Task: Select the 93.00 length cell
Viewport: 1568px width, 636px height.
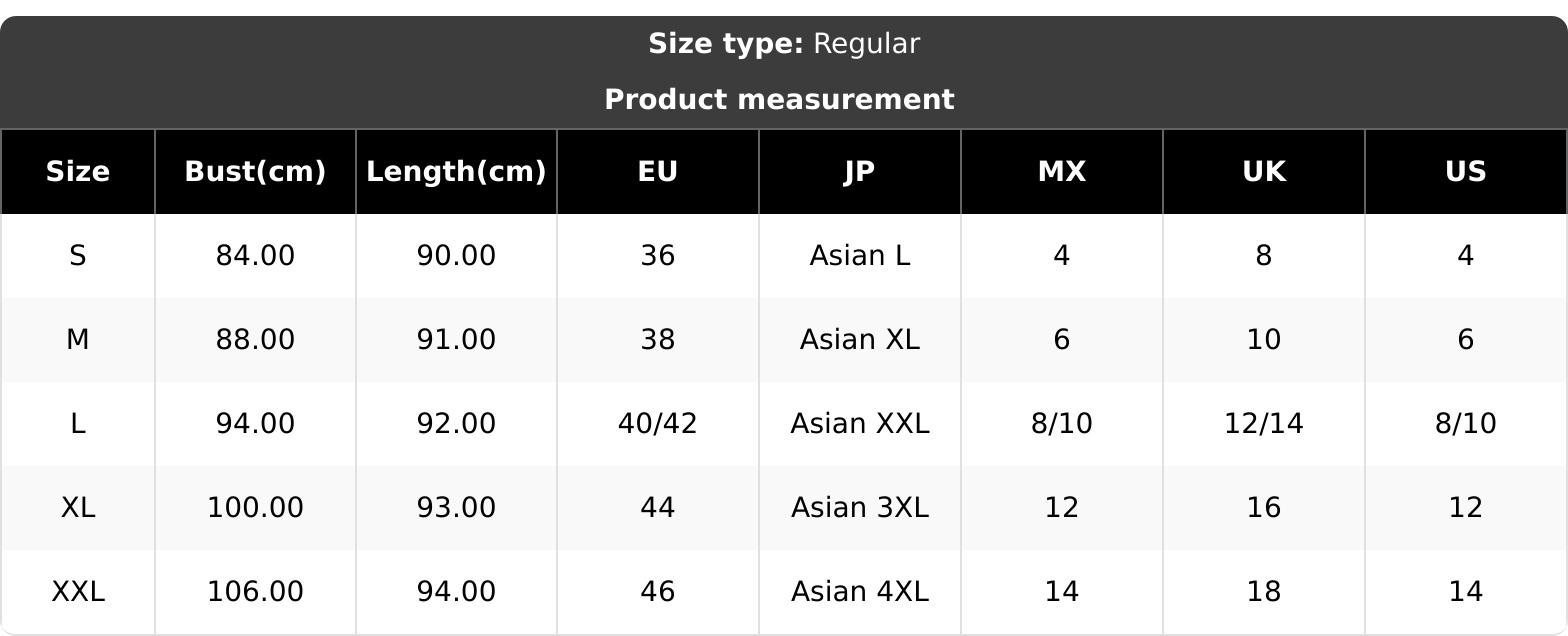Action: (x=456, y=508)
